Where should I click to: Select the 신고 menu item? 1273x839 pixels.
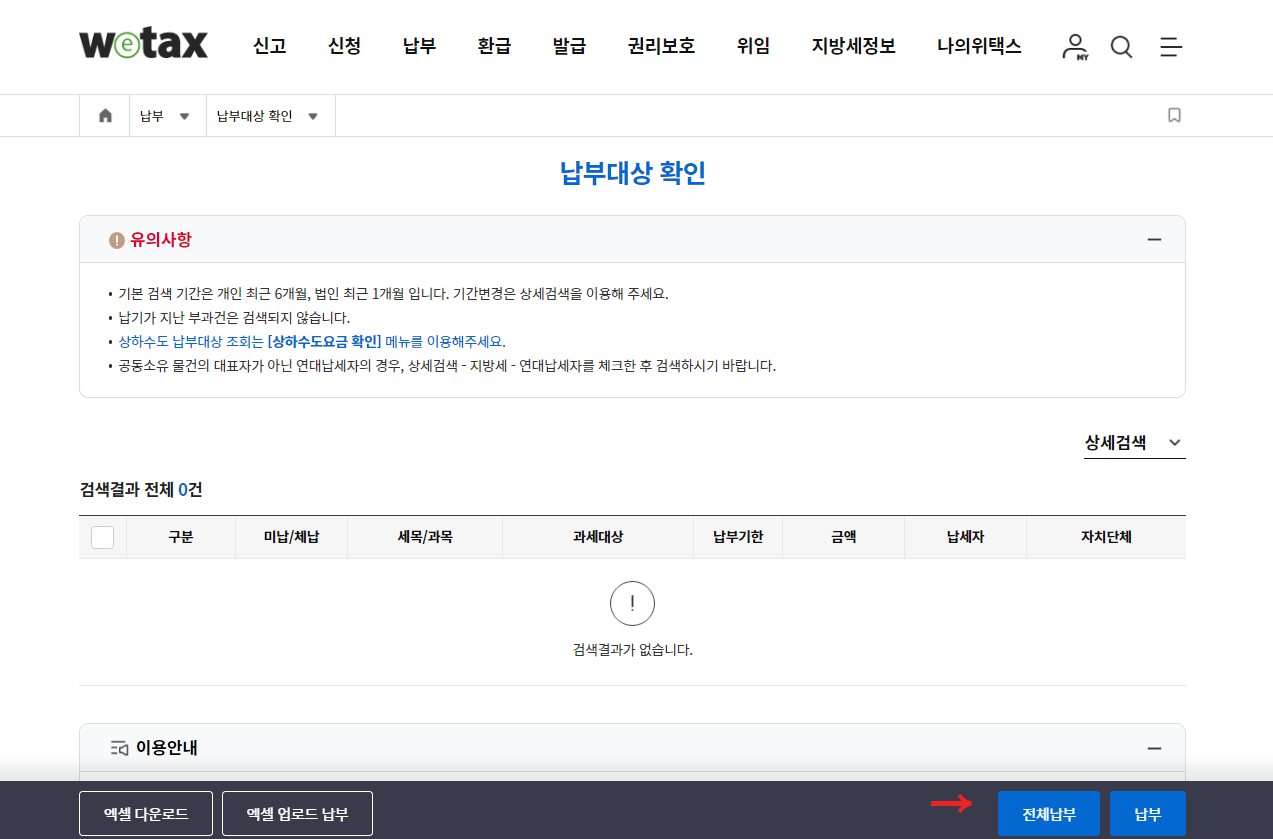(x=269, y=46)
